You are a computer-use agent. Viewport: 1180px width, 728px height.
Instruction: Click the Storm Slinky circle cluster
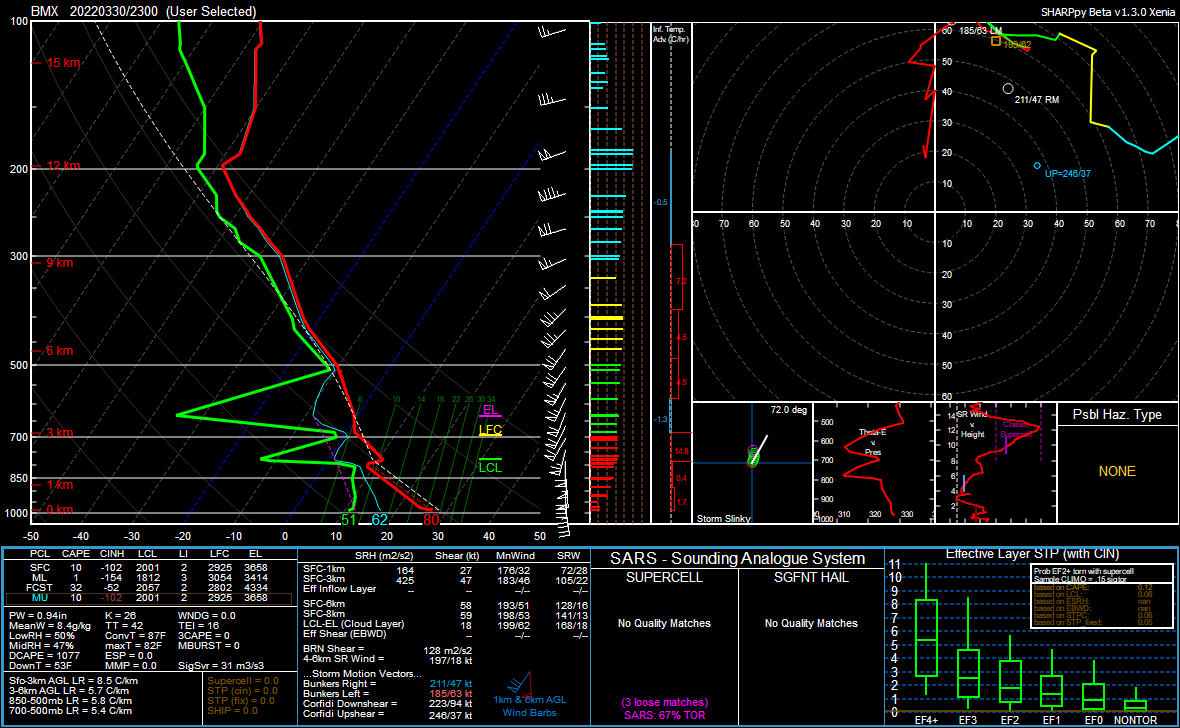(x=753, y=455)
